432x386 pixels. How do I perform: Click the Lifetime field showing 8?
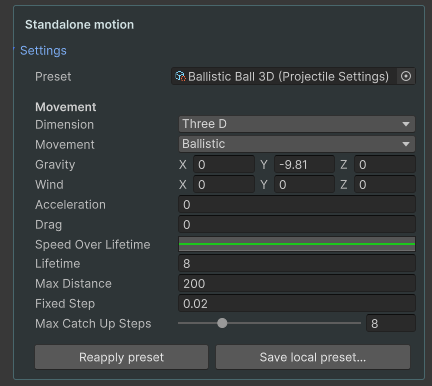297,263
